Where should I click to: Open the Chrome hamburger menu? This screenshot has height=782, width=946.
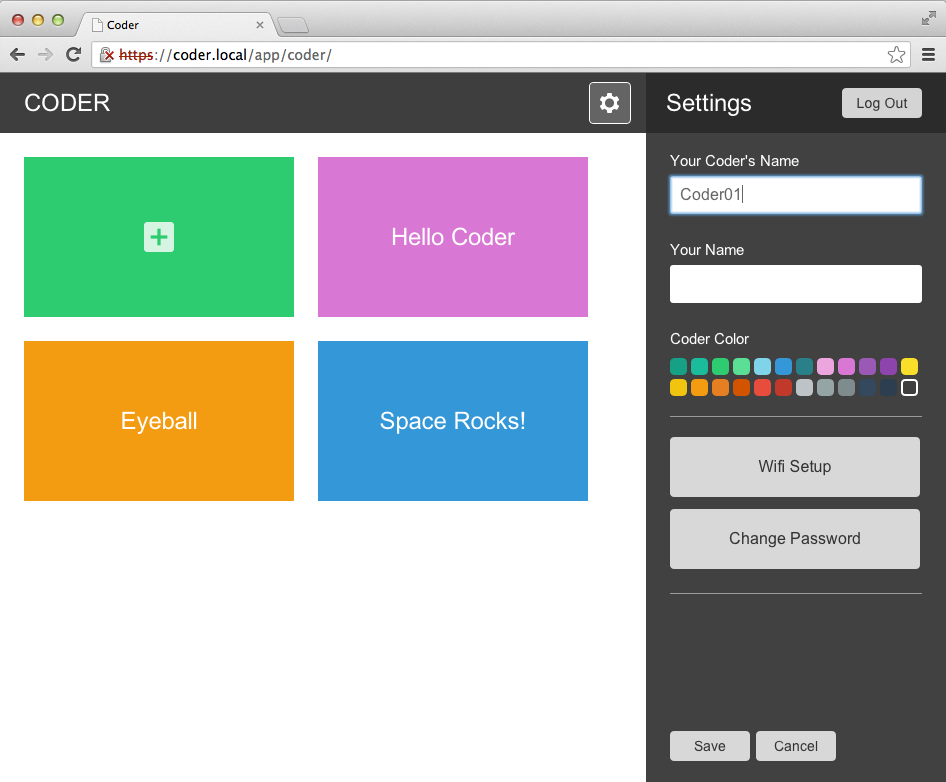tap(929, 55)
